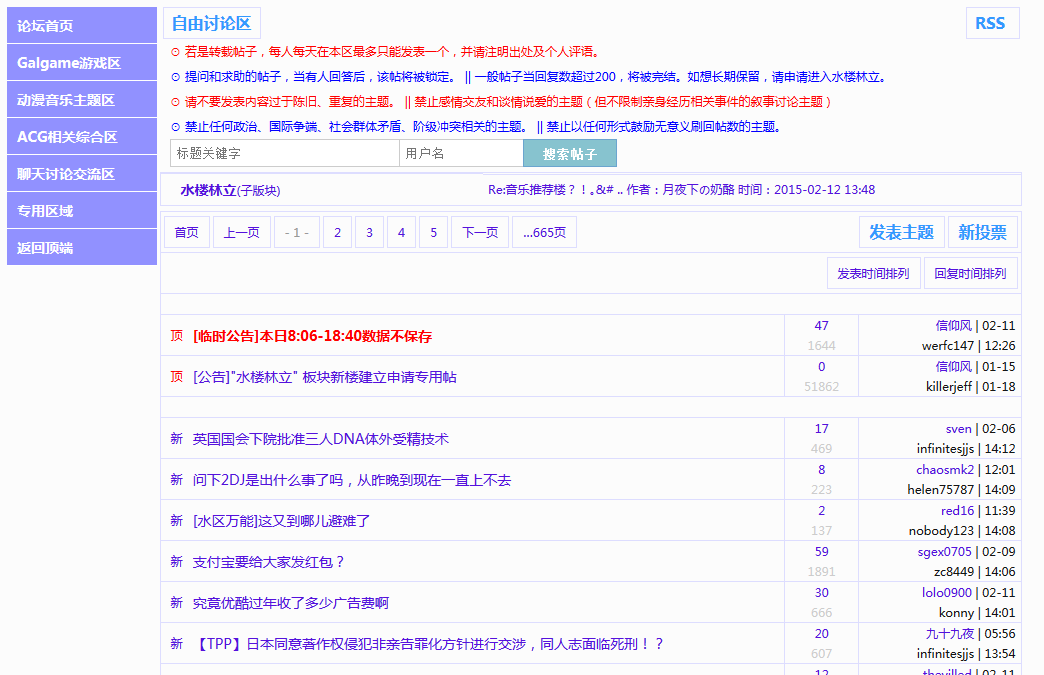
Task: Click view count 51862
Action: point(822,387)
